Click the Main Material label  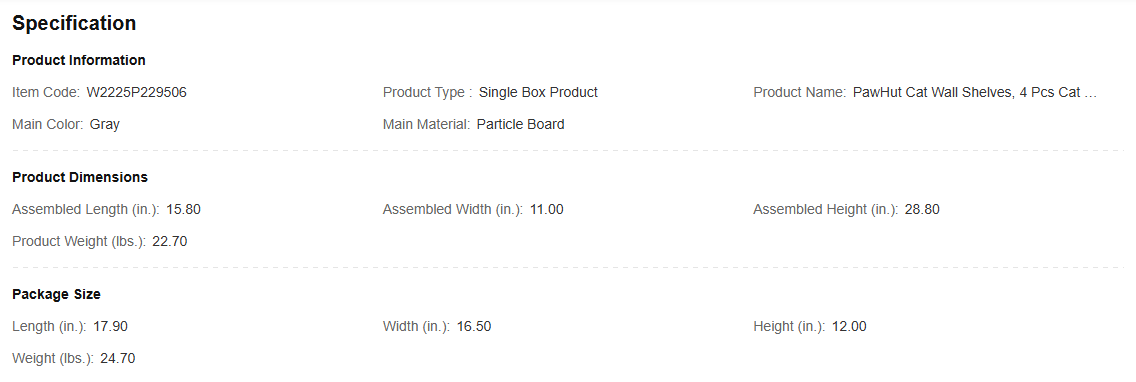click(x=427, y=125)
